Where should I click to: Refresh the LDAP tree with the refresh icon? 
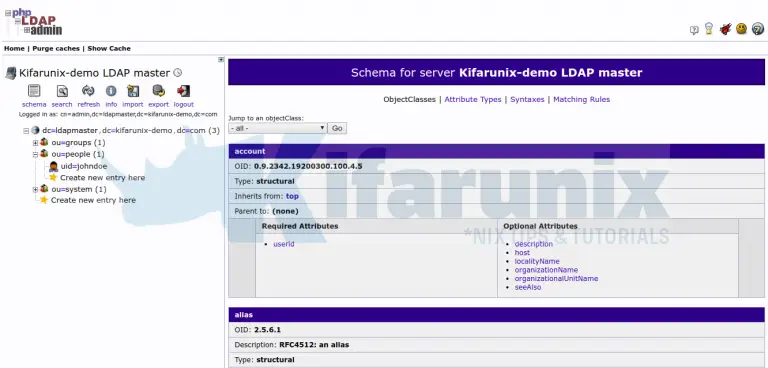click(88, 91)
